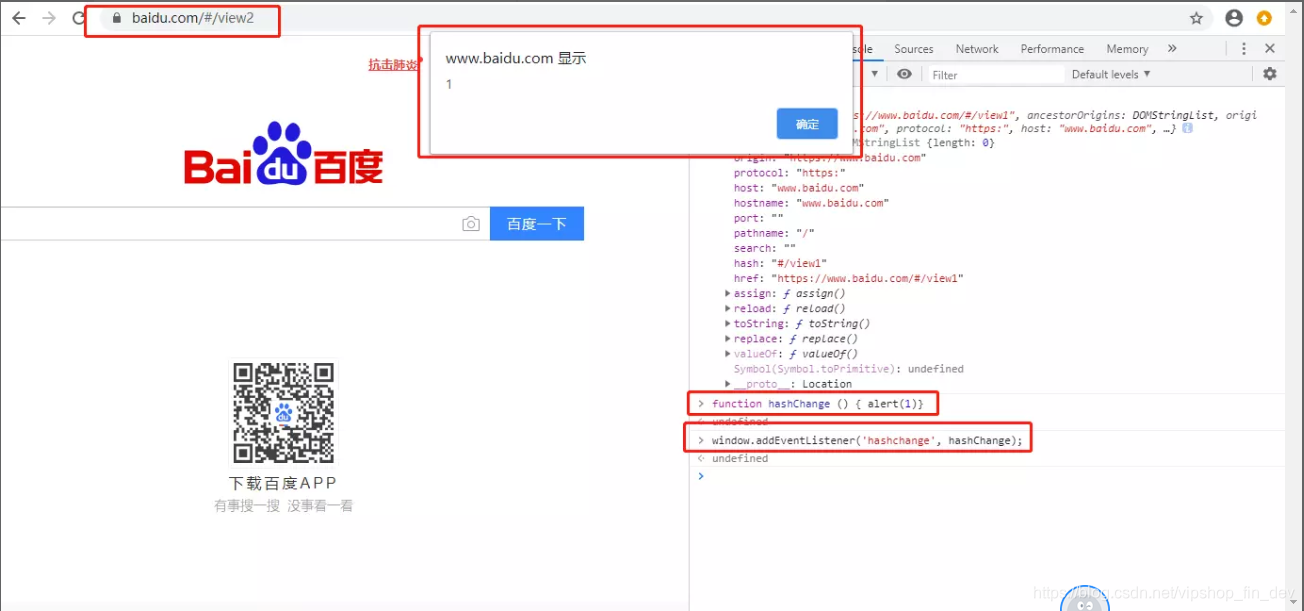Expand the toString function entry
This screenshot has height=611, width=1304.
pos(728,323)
